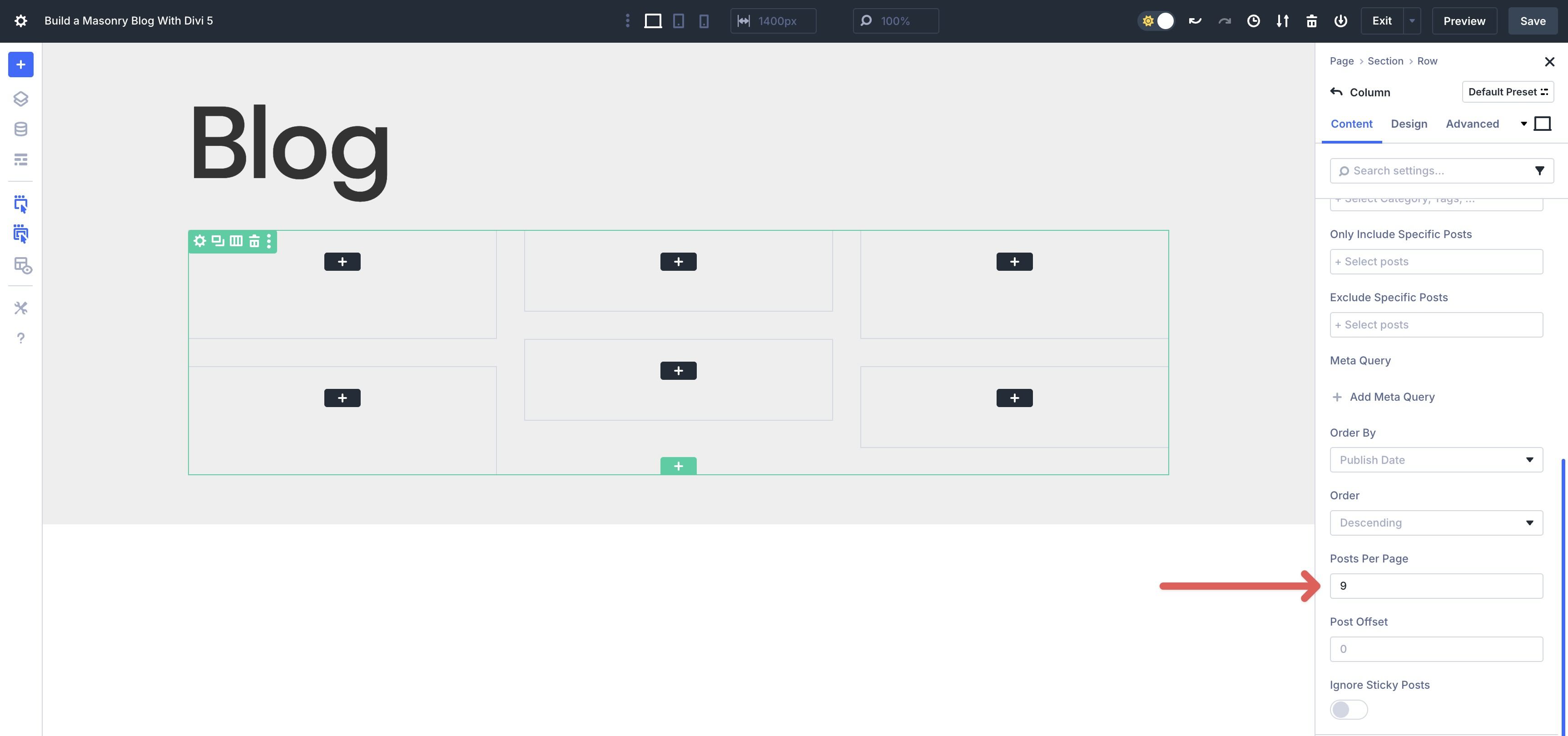This screenshot has height=736, width=1568.
Task: Open editing history clock icon
Action: coord(1253,20)
